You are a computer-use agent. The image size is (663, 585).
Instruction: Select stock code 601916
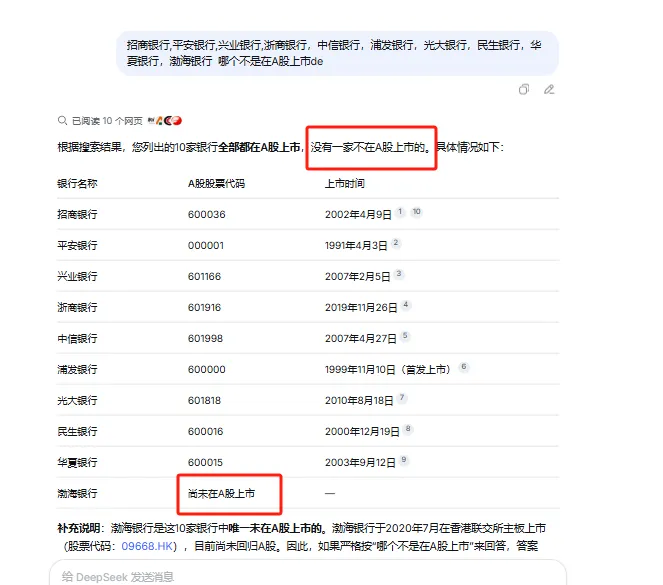pos(204,307)
